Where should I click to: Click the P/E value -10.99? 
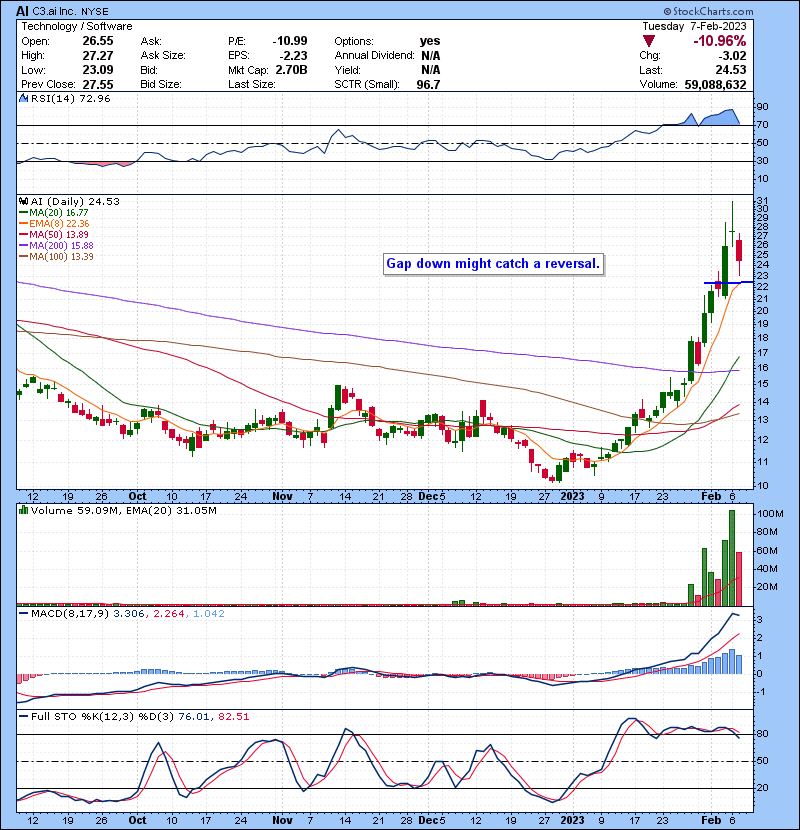(x=290, y=41)
